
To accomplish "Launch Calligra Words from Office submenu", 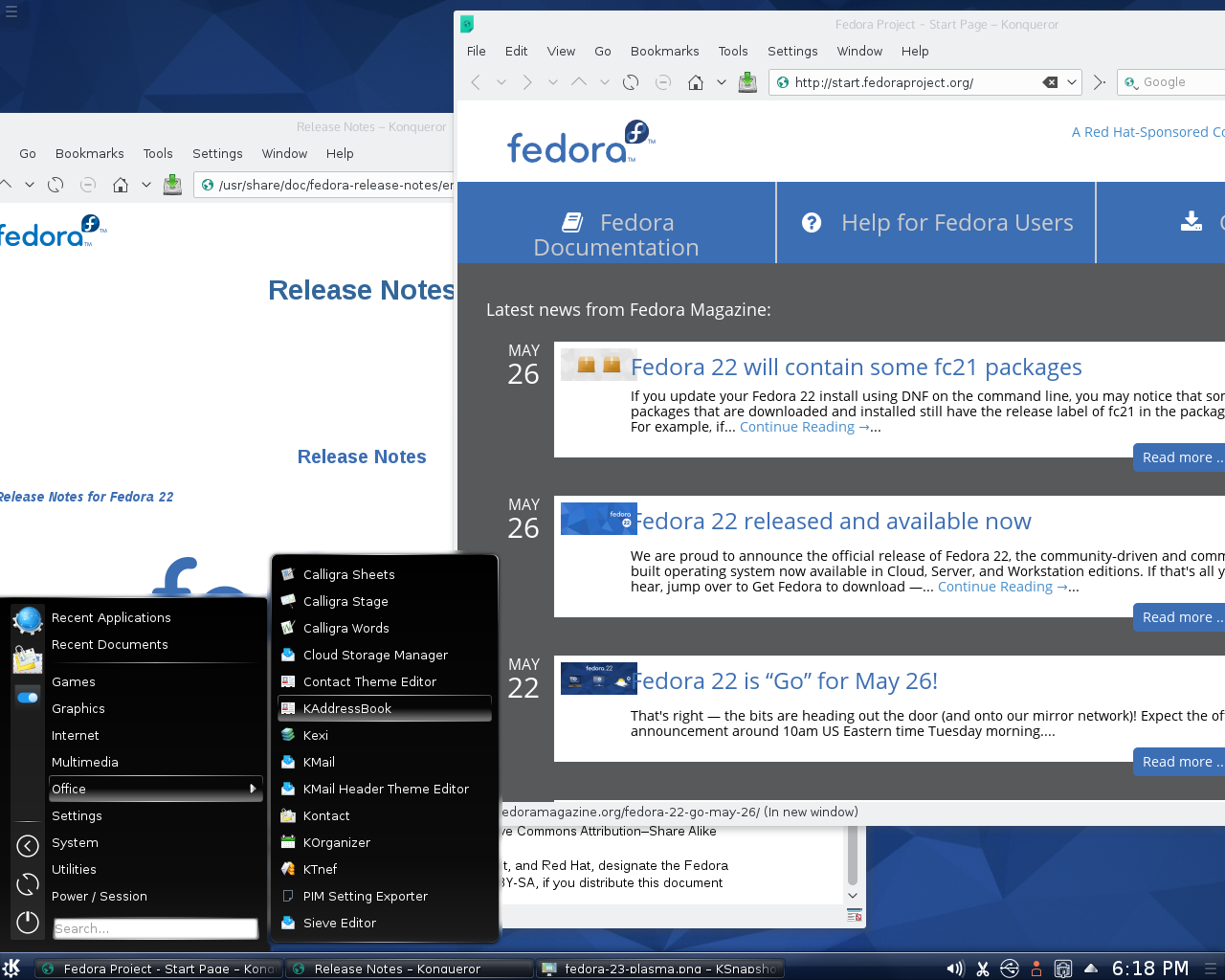I will click(385, 628).
